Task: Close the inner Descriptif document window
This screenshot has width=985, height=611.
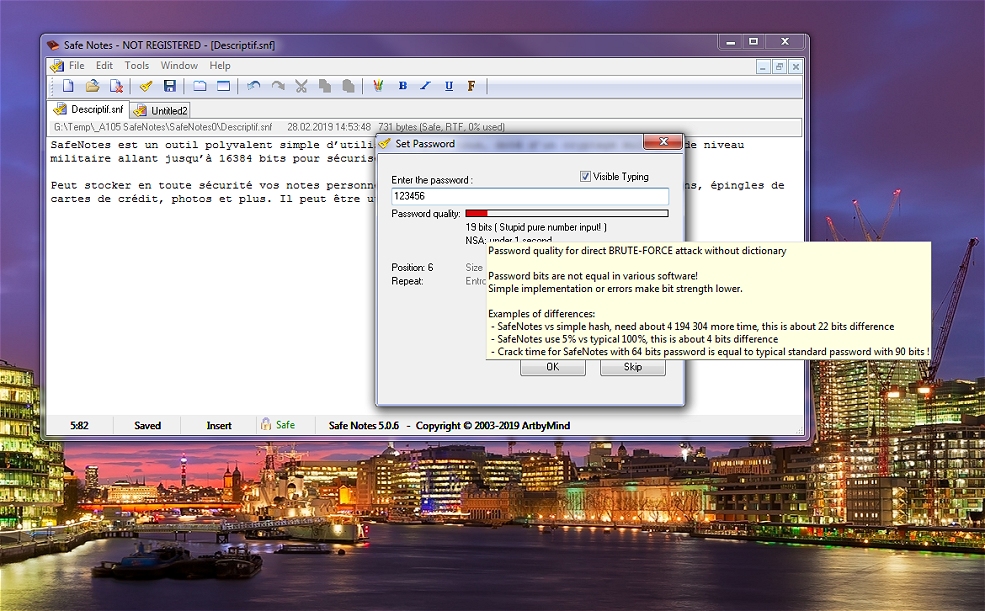Action: (x=795, y=67)
